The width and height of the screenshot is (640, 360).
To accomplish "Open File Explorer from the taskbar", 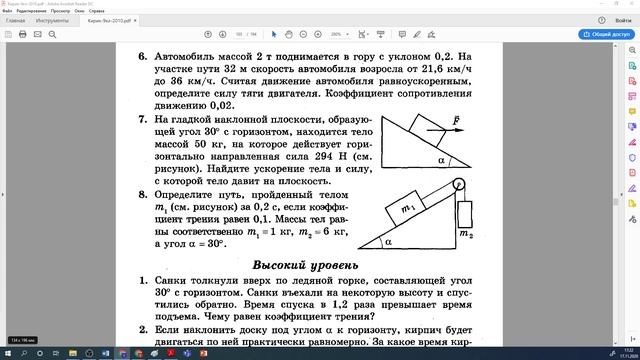I will click(x=73, y=353).
